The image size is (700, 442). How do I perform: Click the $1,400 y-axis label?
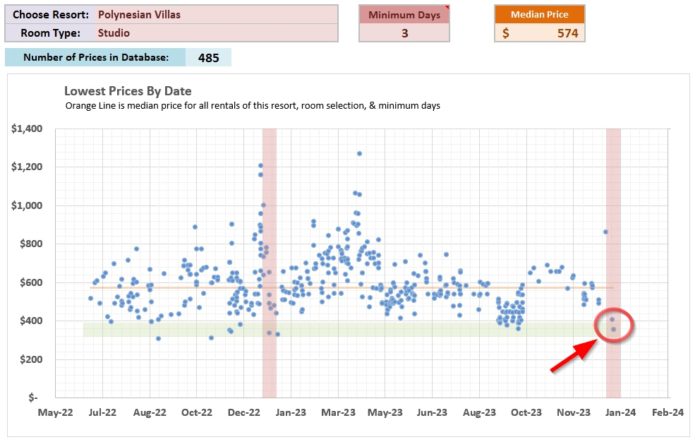[x=26, y=129]
